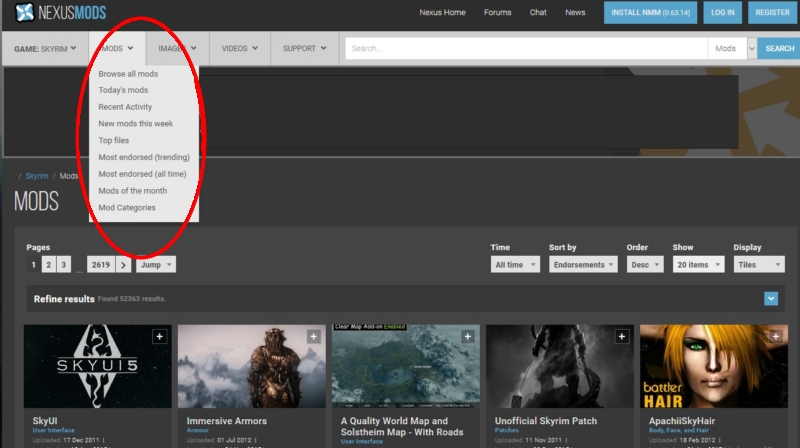Image resolution: width=800 pixels, height=448 pixels.
Task: Open the Support menu dropdown
Action: (x=305, y=48)
